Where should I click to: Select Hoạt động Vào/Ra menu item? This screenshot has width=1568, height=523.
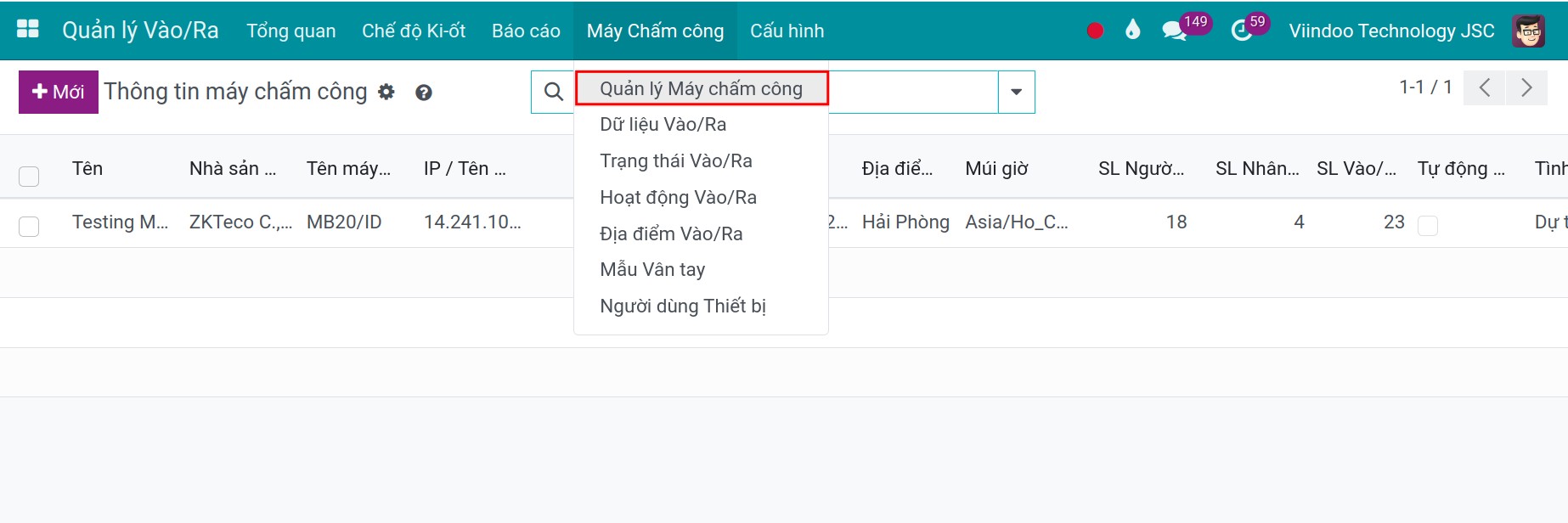(x=702, y=198)
